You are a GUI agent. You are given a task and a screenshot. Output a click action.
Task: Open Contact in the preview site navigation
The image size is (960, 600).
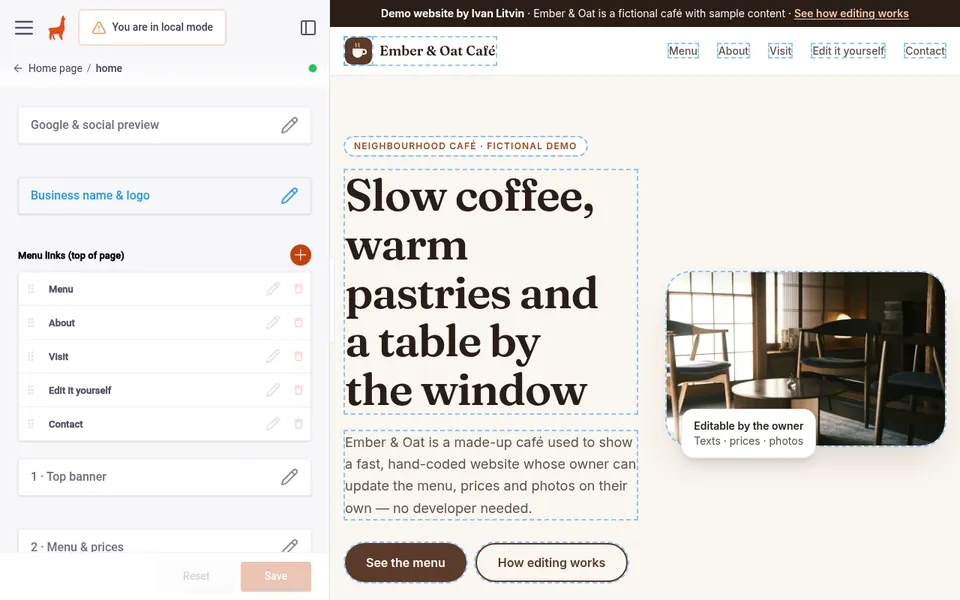[925, 51]
